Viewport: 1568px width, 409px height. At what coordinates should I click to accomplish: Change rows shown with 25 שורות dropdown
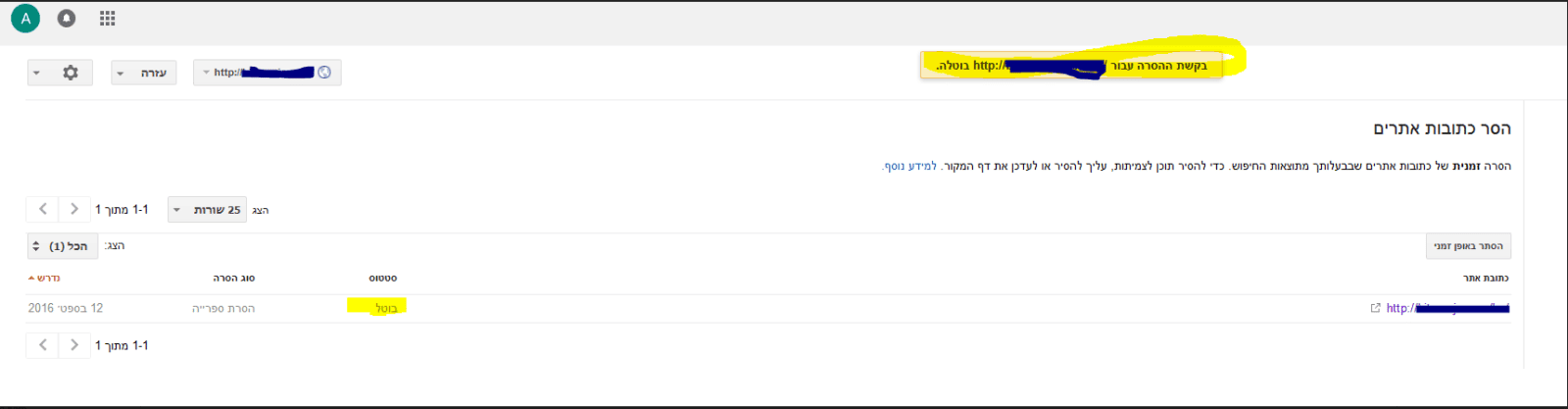(x=207, y=210)
